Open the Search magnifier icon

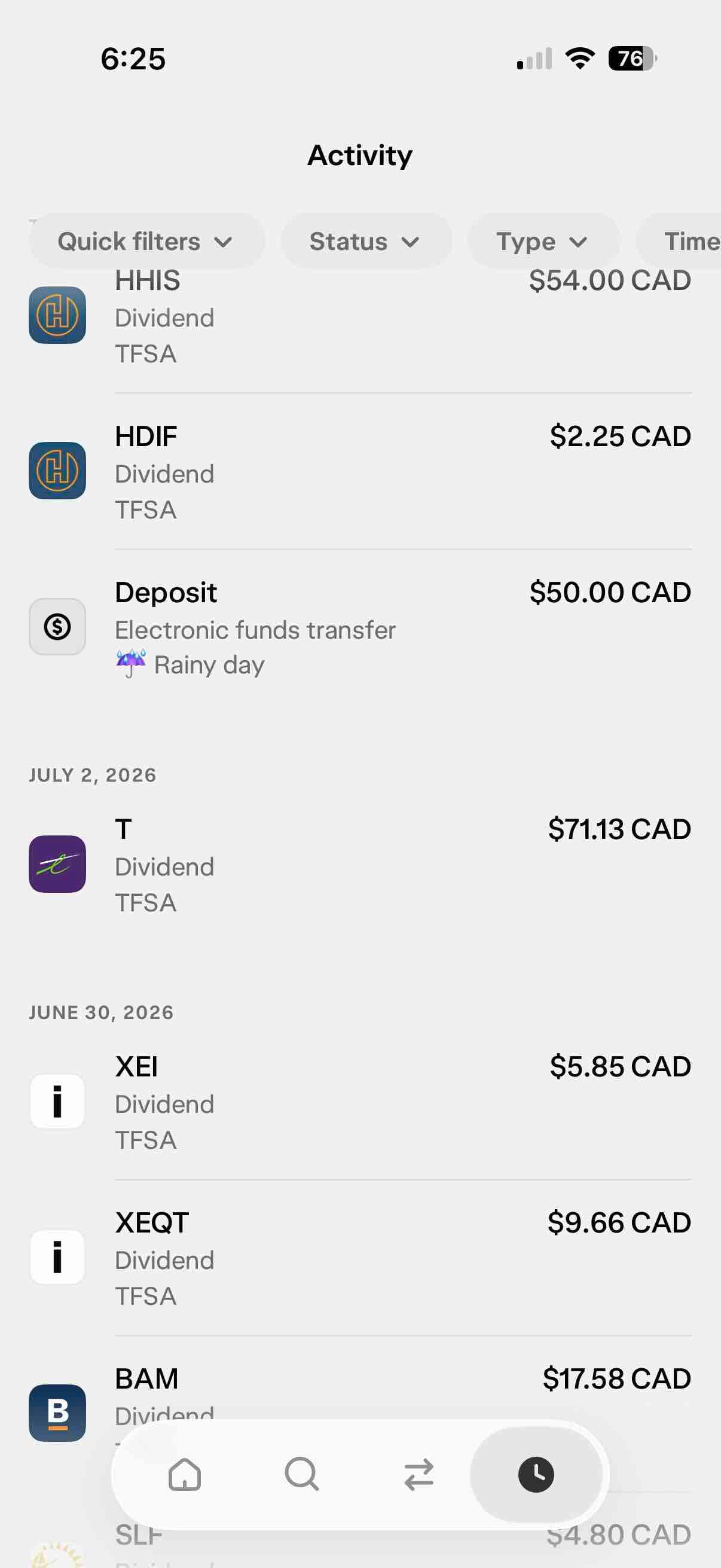302,1474
